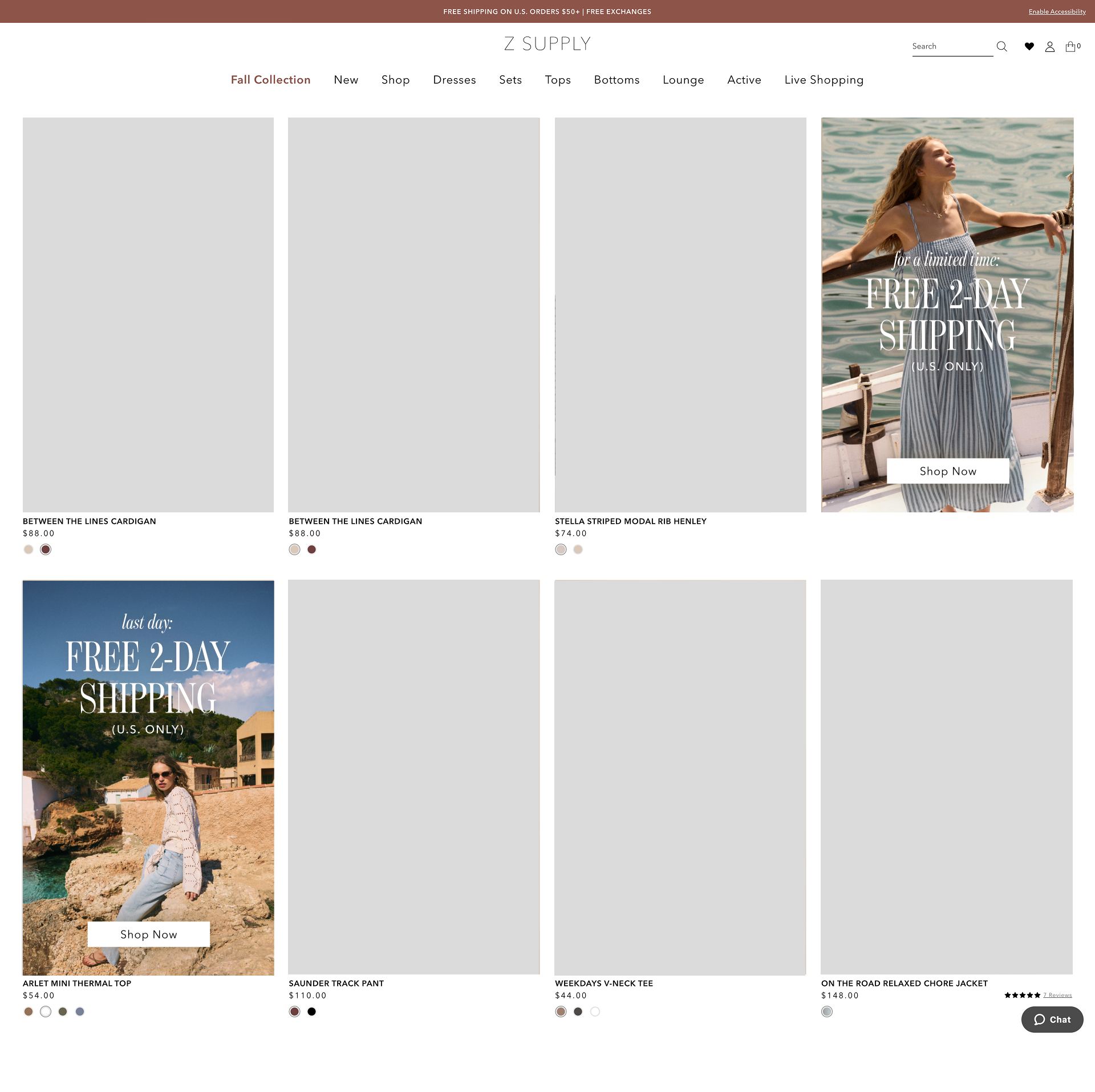Open the shopping bag cart icon
Screen dimensions: 1095x1092
(1070, 46)
